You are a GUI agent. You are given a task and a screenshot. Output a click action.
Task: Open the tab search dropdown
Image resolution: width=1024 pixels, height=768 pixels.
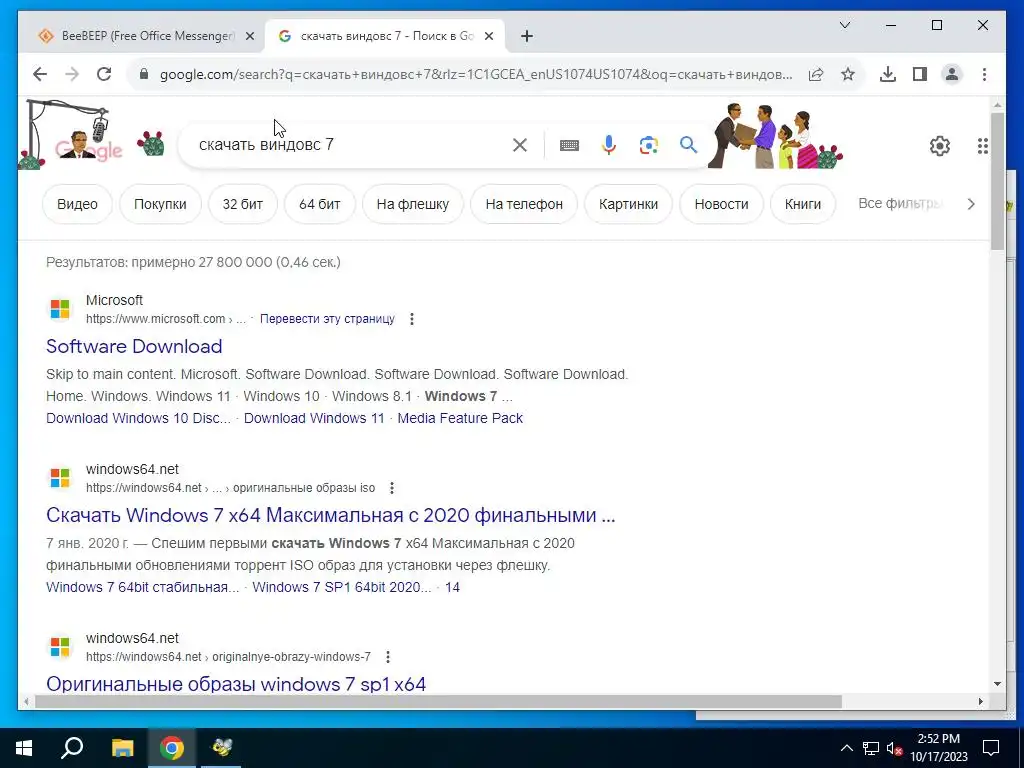[x=844, y=25]
